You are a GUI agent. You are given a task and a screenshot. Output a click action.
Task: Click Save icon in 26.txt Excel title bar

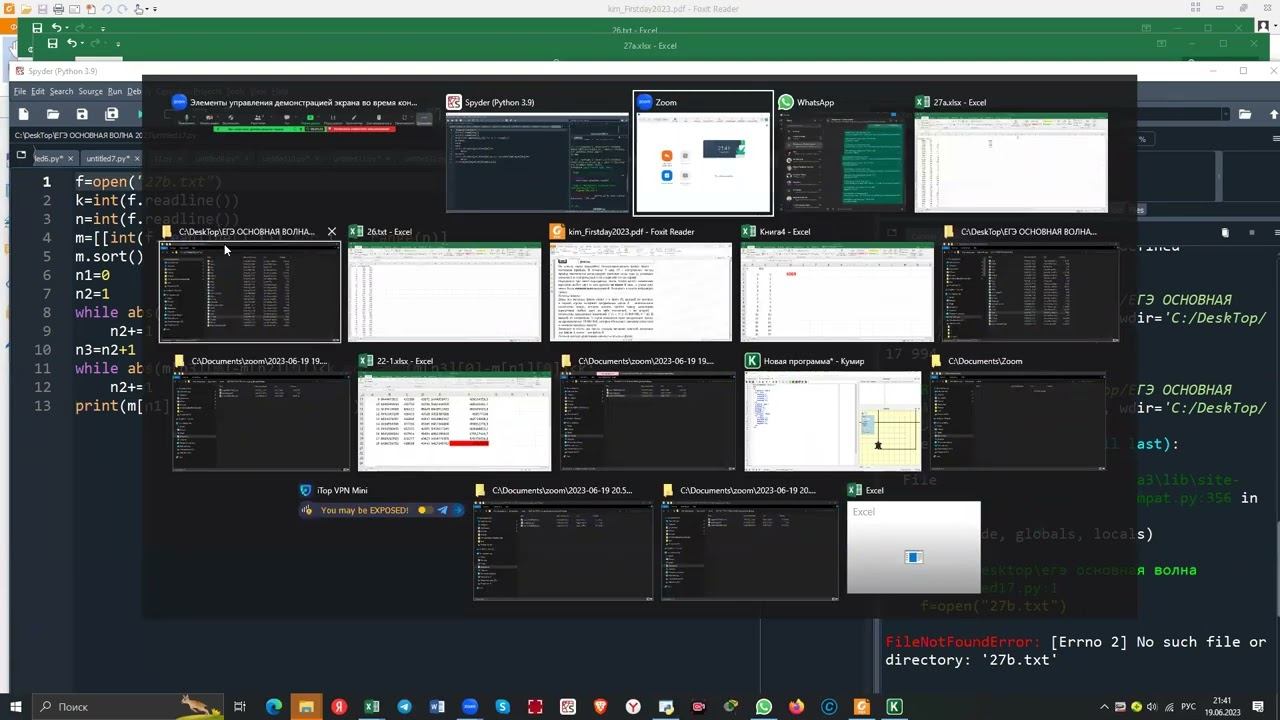37,28
